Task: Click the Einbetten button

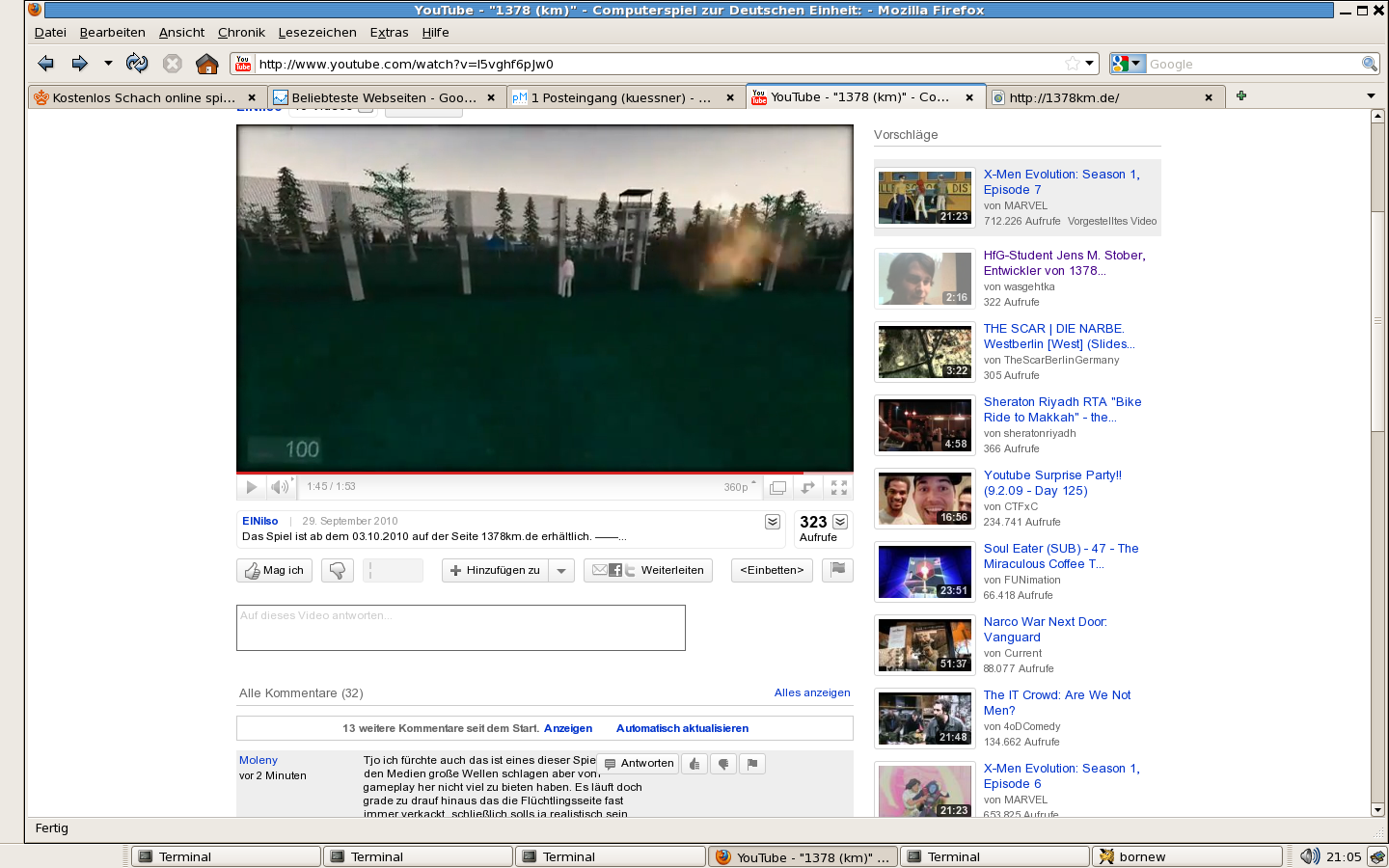Action: 772,571
